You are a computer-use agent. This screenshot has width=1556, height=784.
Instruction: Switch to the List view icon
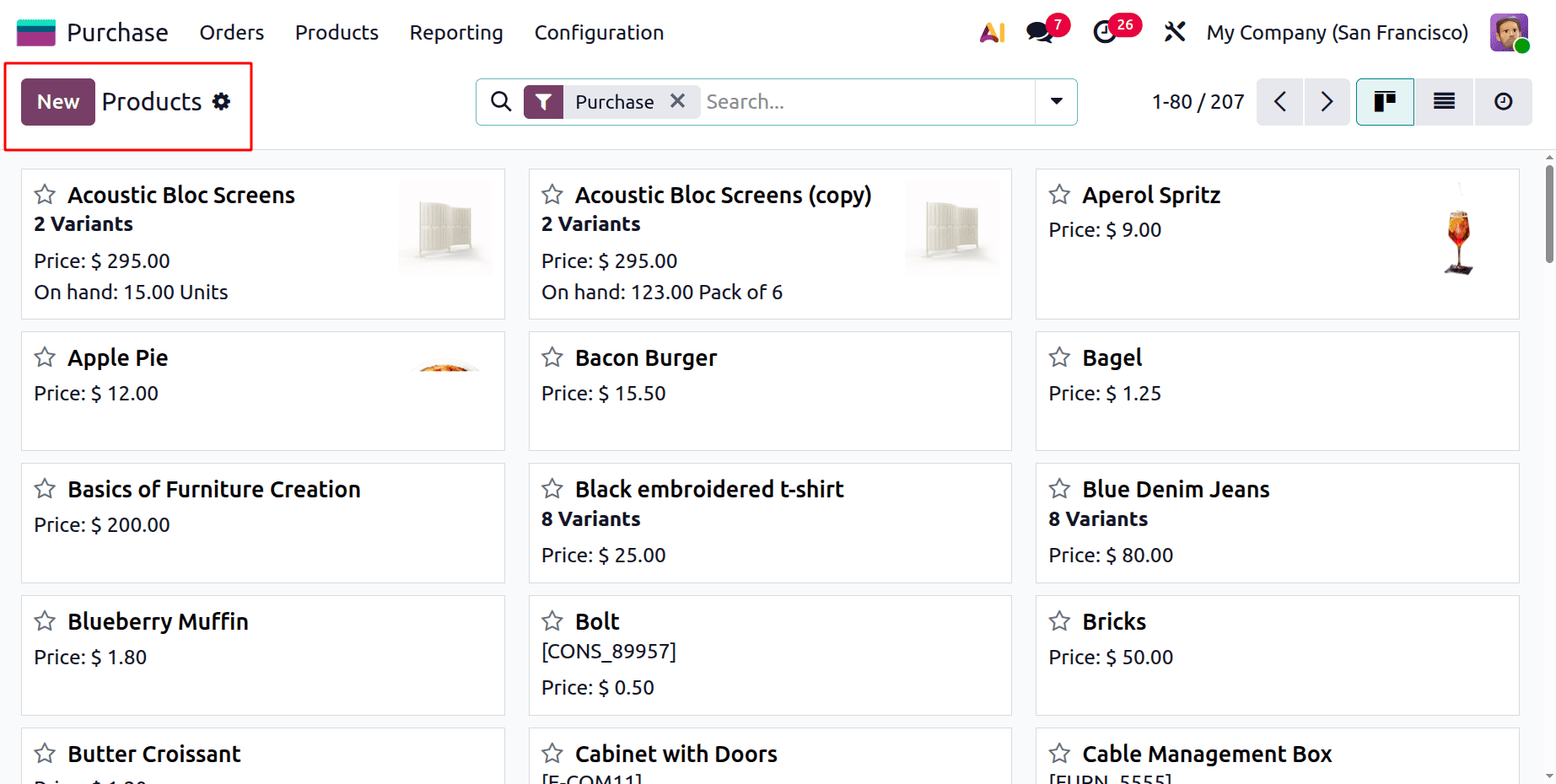point(1444,101)
